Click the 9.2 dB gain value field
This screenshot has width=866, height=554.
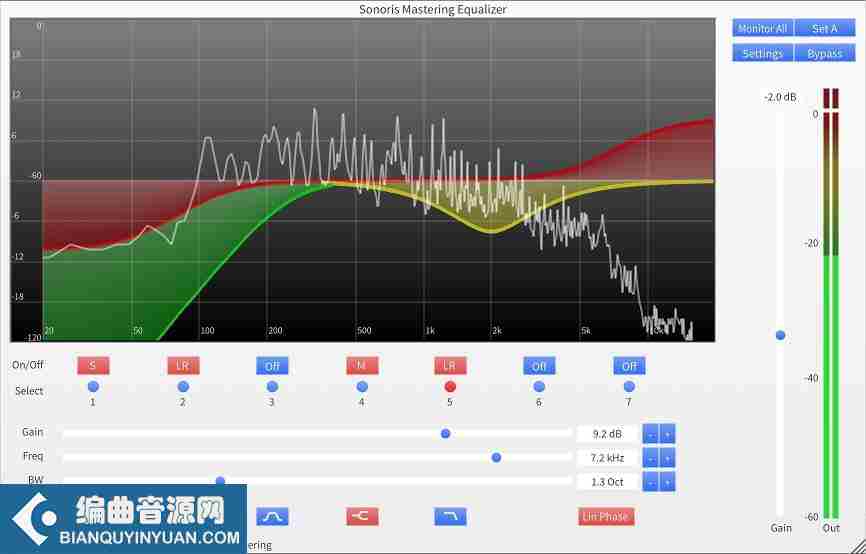(x=607, y=434)
